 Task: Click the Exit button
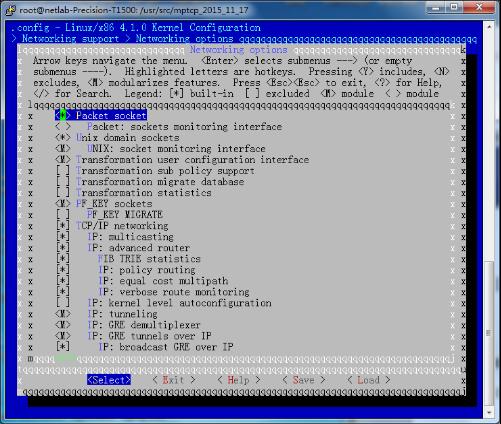[174, 380]
